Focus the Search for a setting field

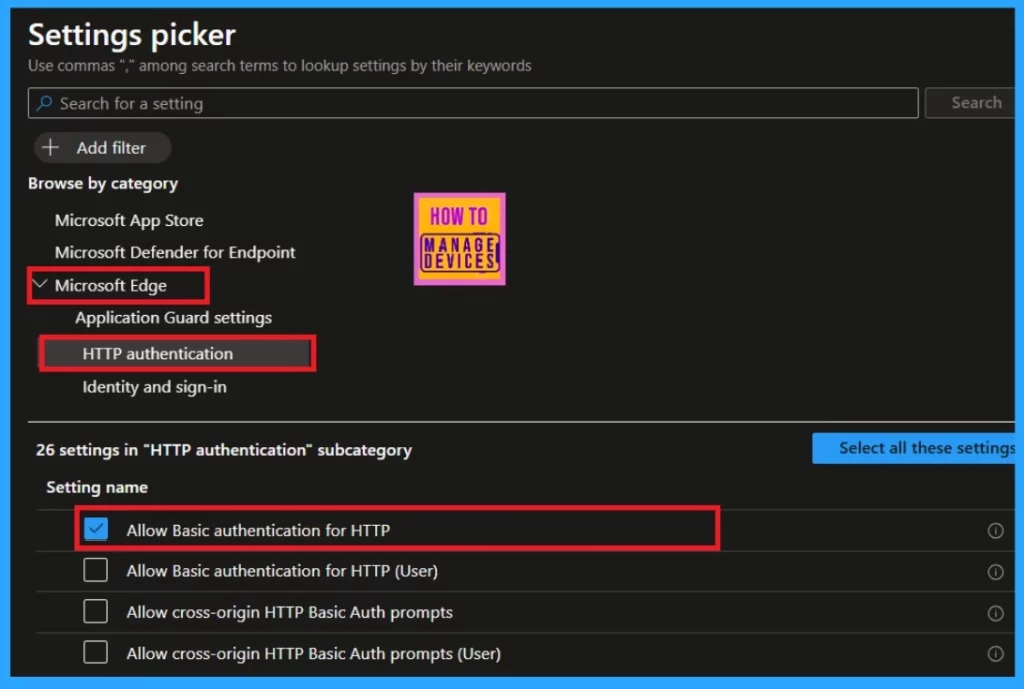click(x=473, y=103)
